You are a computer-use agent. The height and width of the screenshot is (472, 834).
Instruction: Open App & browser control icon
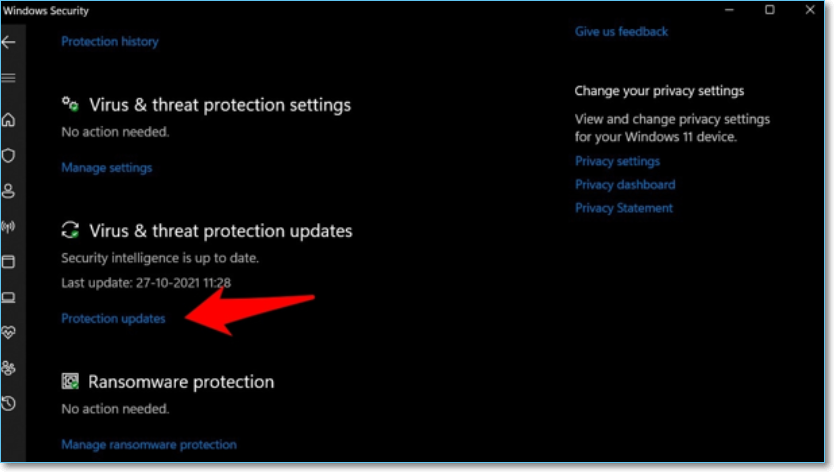pyautogui.click(x=9, y=262)
